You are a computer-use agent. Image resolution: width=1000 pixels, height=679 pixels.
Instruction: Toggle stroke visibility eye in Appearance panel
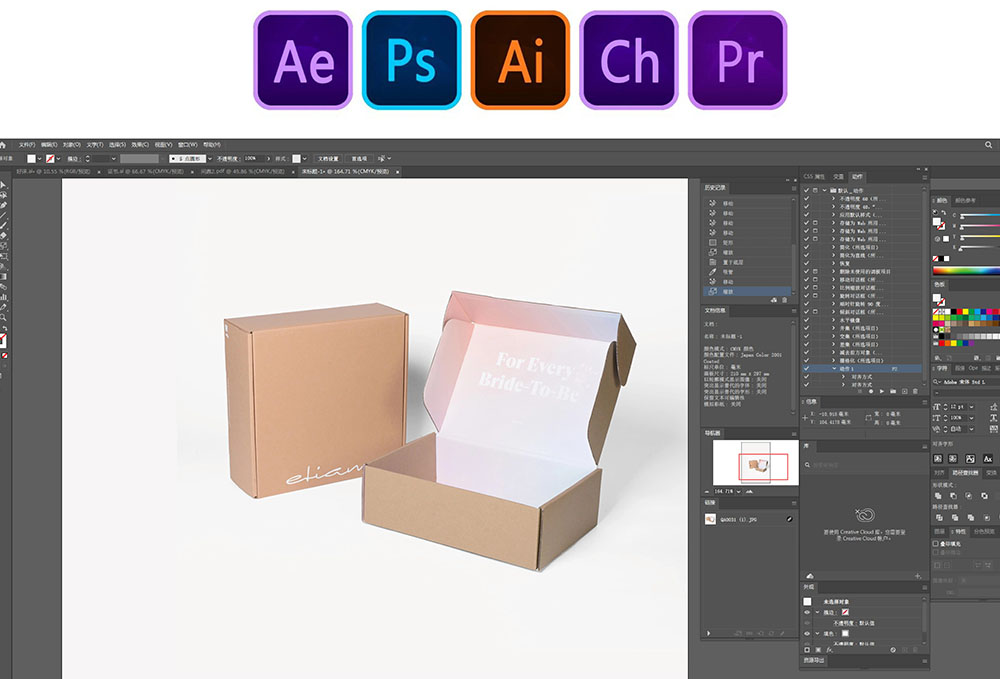point(807,612)
